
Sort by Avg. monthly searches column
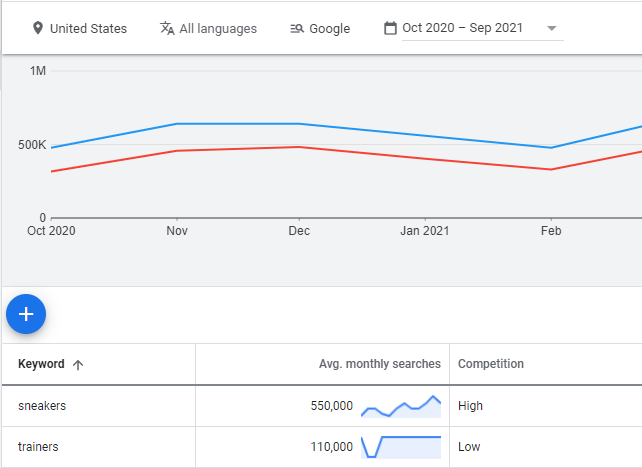[x=379, y=364]
